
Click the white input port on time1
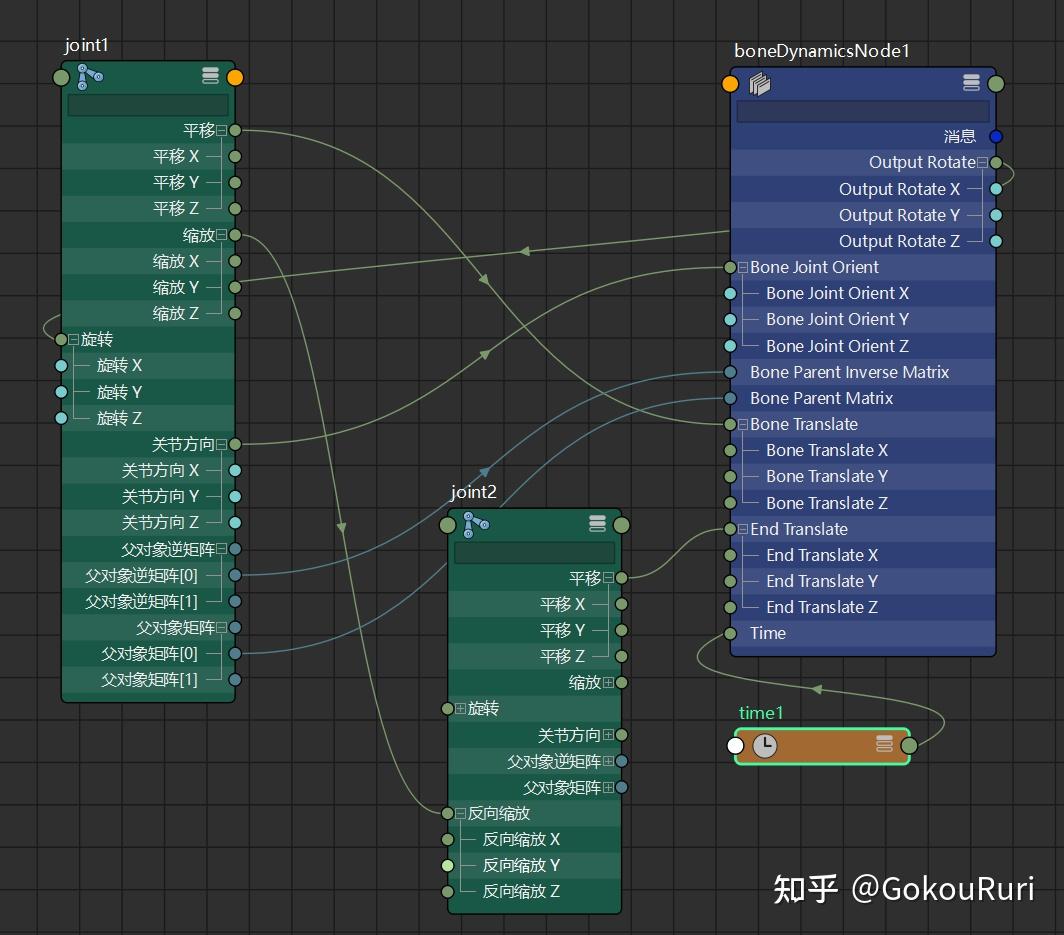[737, 745]
